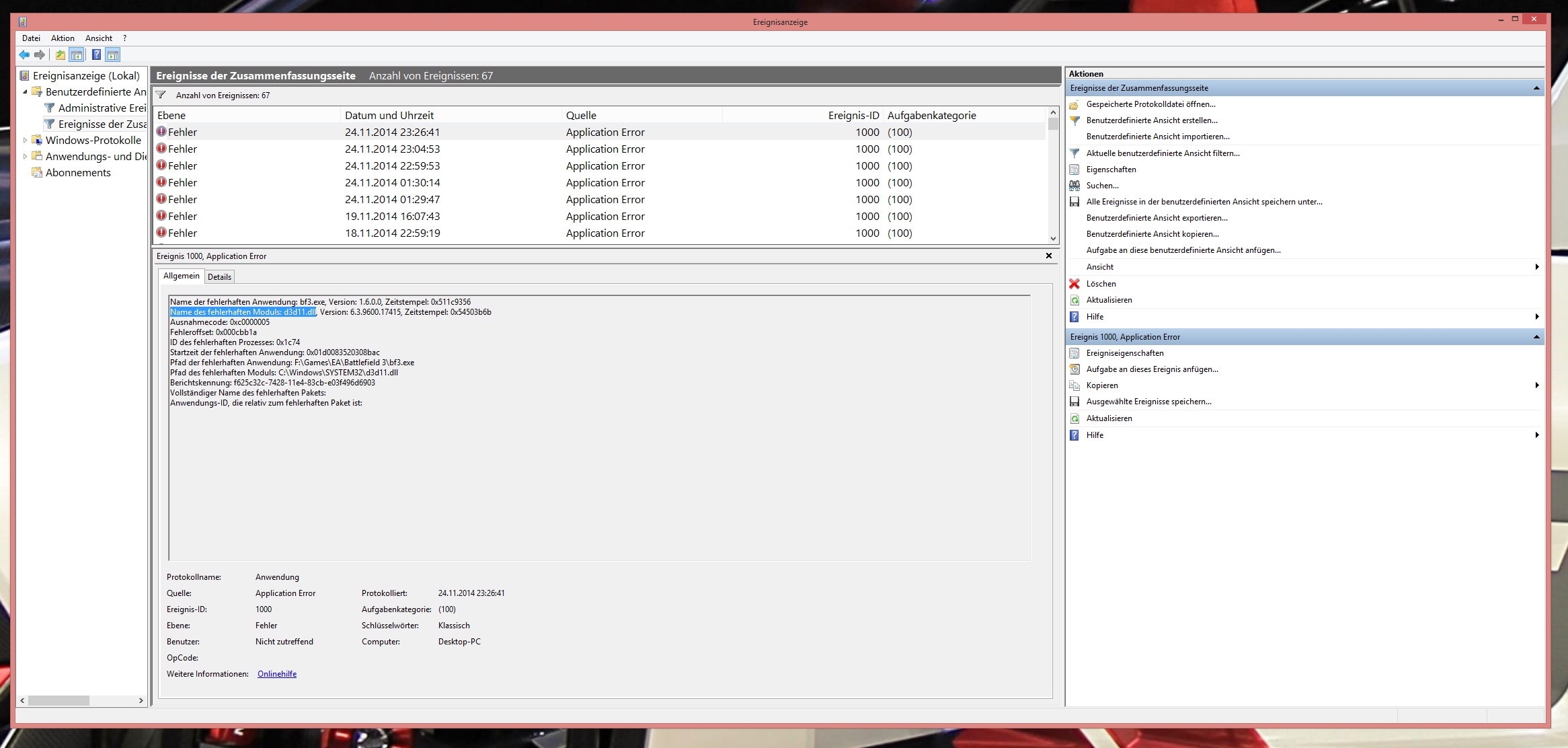Collapse Benutzerdefinierte Ansichten tree node
Viewport: 1568px width, 748px height.
tap(26, 92)
